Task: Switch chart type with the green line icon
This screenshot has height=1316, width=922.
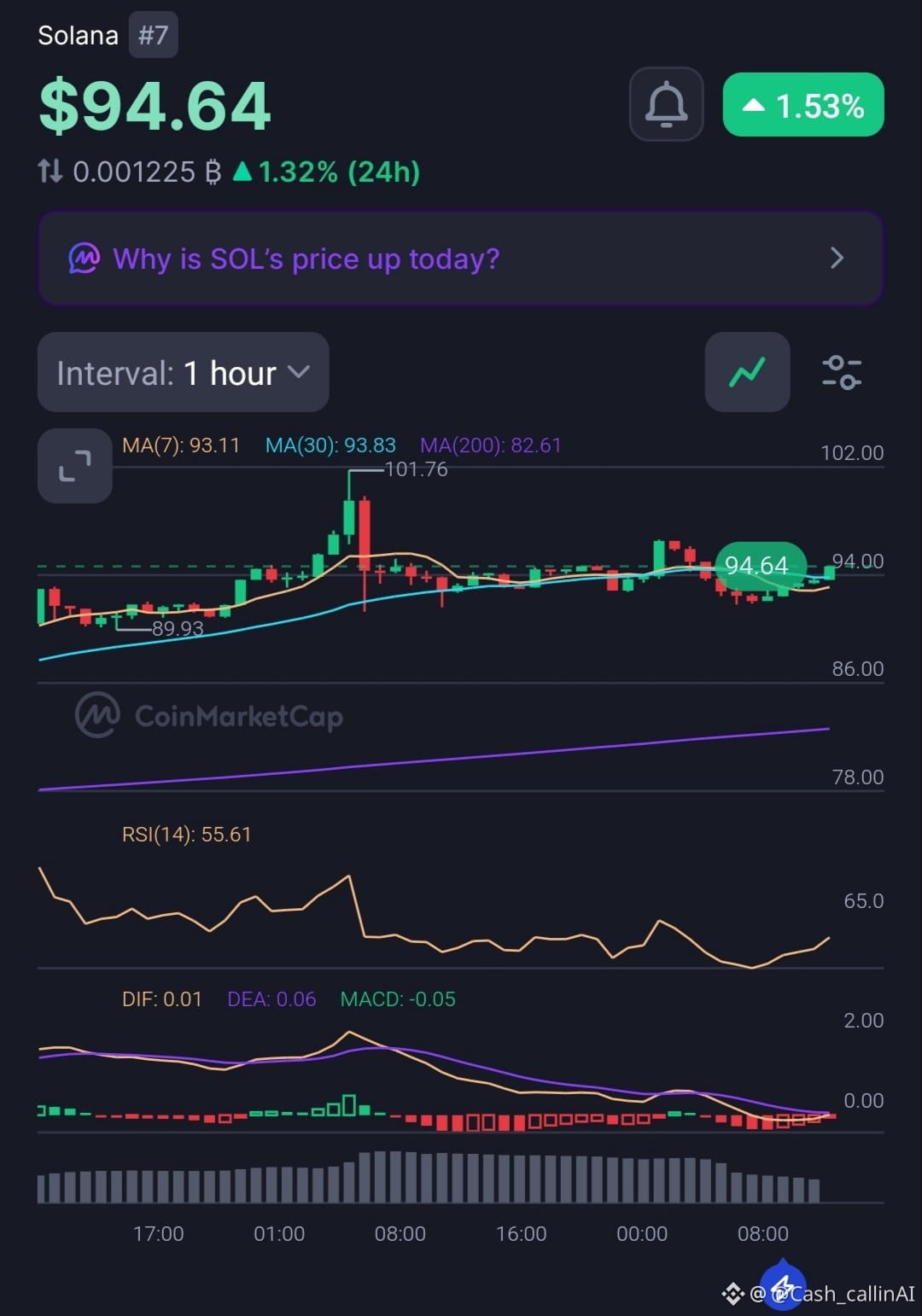Action: tap(747, 372)
